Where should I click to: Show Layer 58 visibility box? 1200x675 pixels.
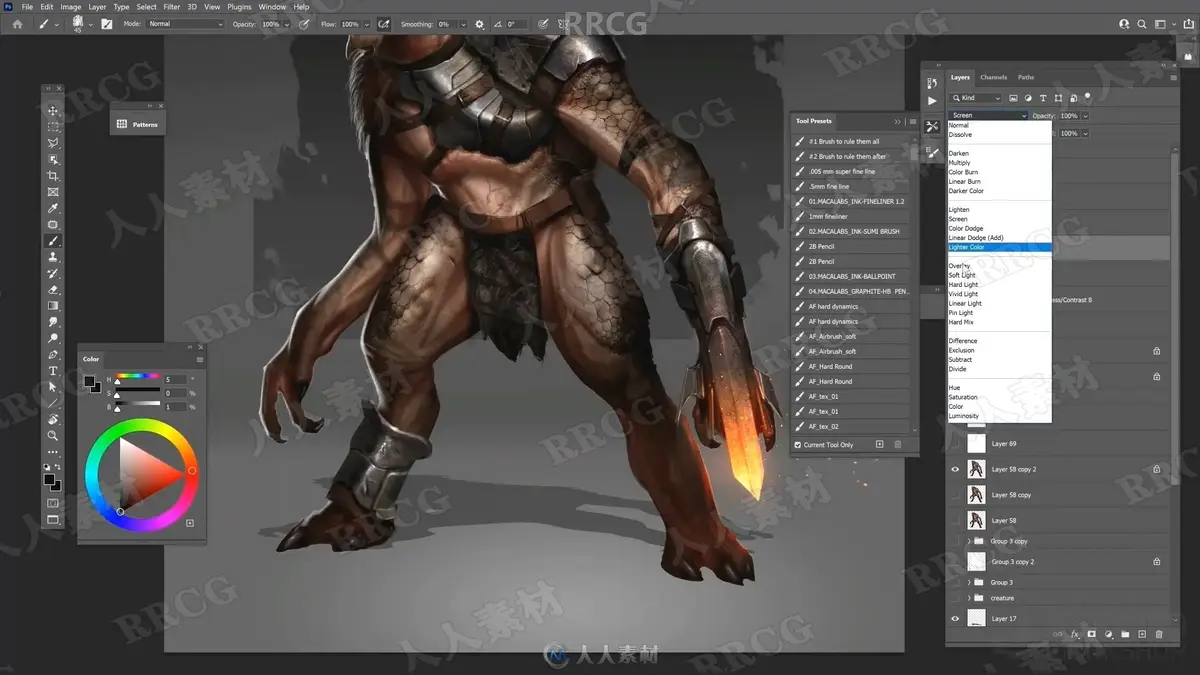[955, 521]
